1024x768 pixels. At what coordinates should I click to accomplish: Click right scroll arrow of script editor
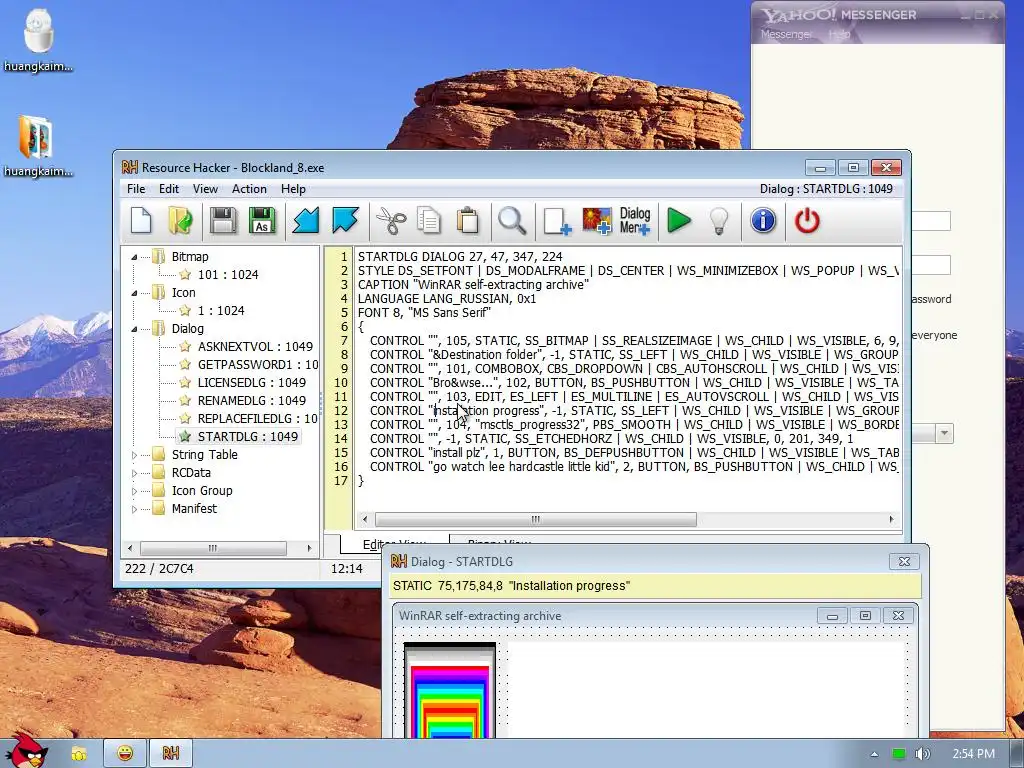pos(891,519)
